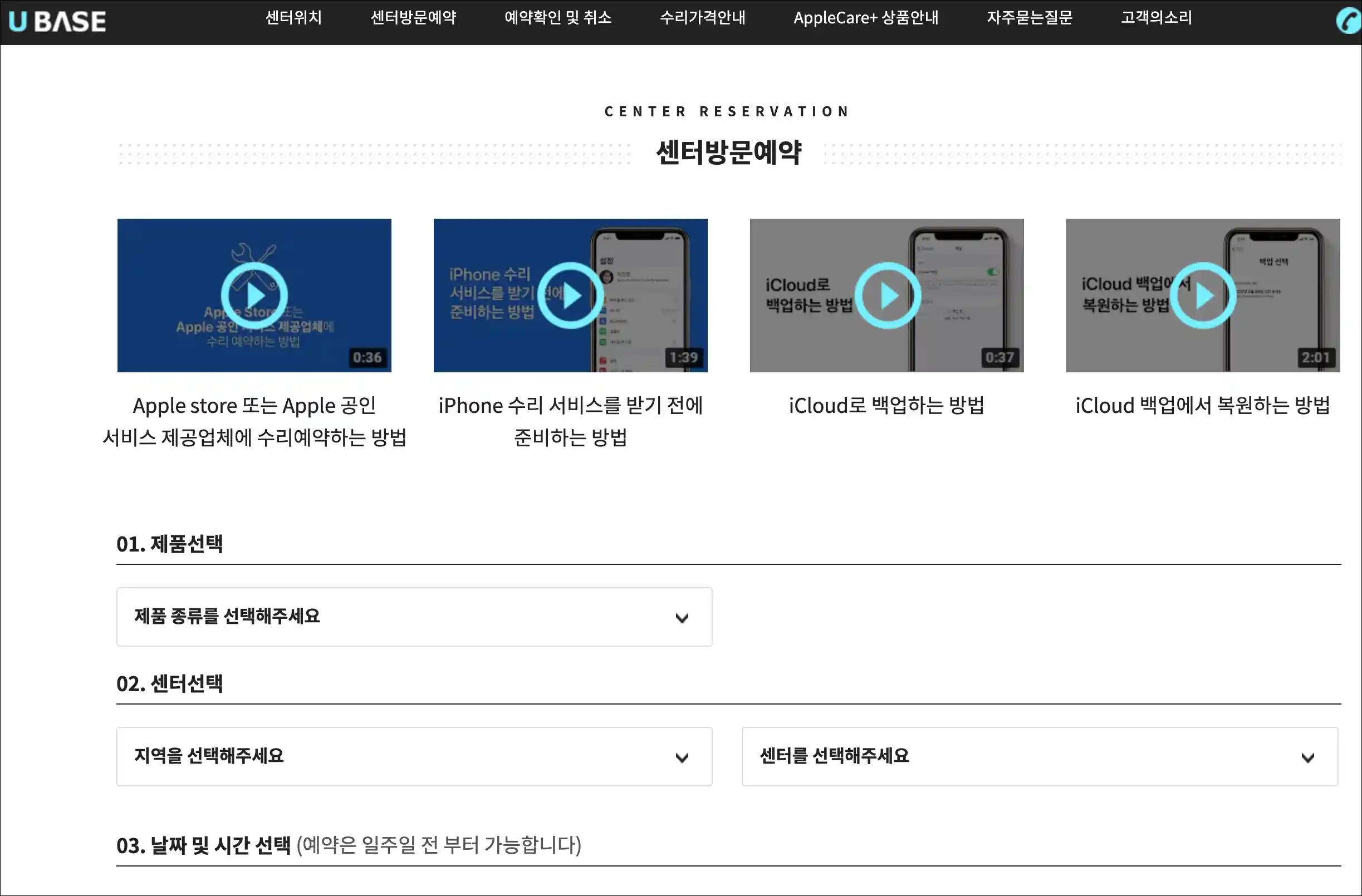This screenshot has width=1362, height=896.
Task: Click the 2:01 duration badge
Action: pos(1316,358)
